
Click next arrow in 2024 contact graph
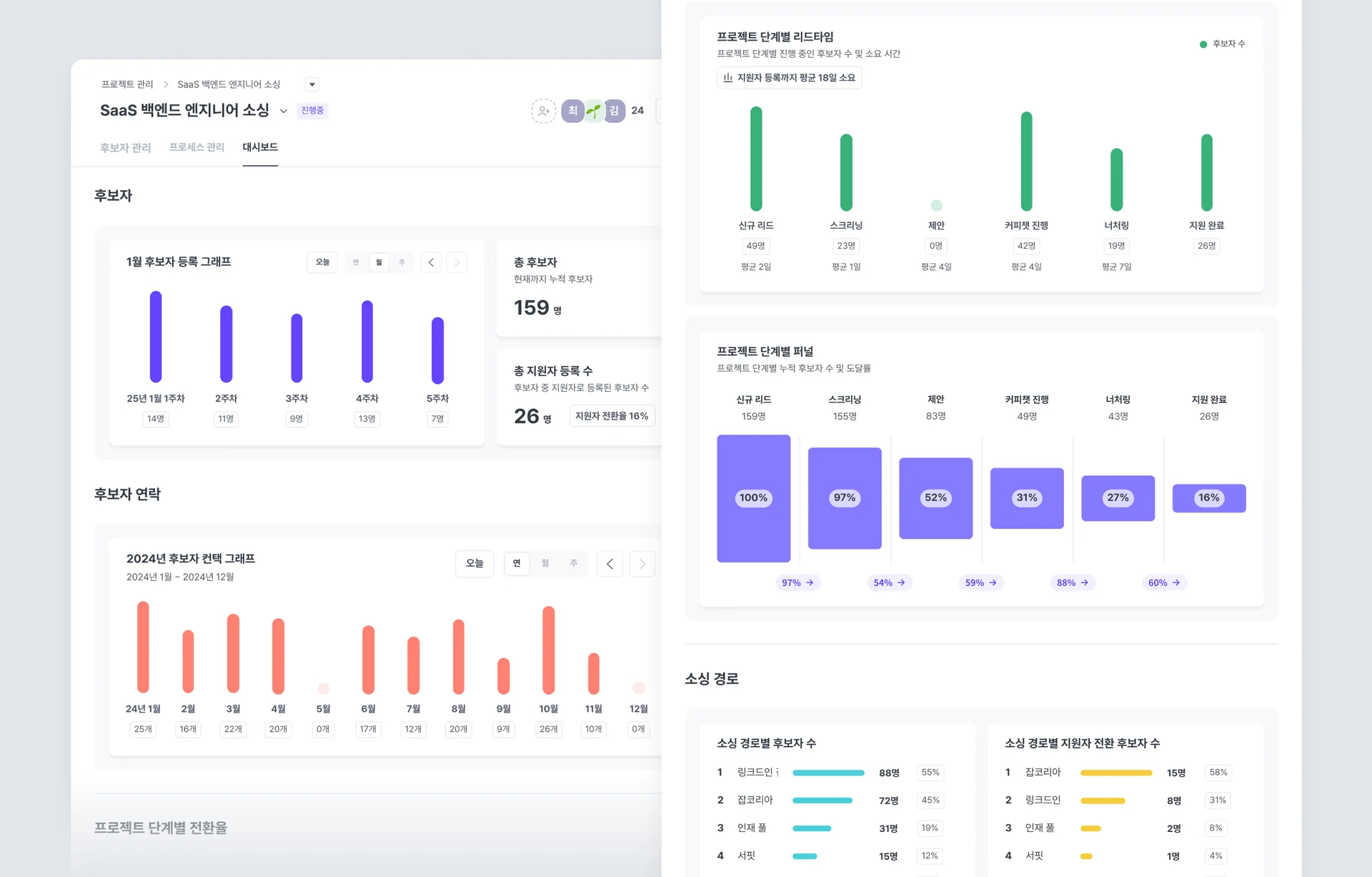(x=642, y=564)
